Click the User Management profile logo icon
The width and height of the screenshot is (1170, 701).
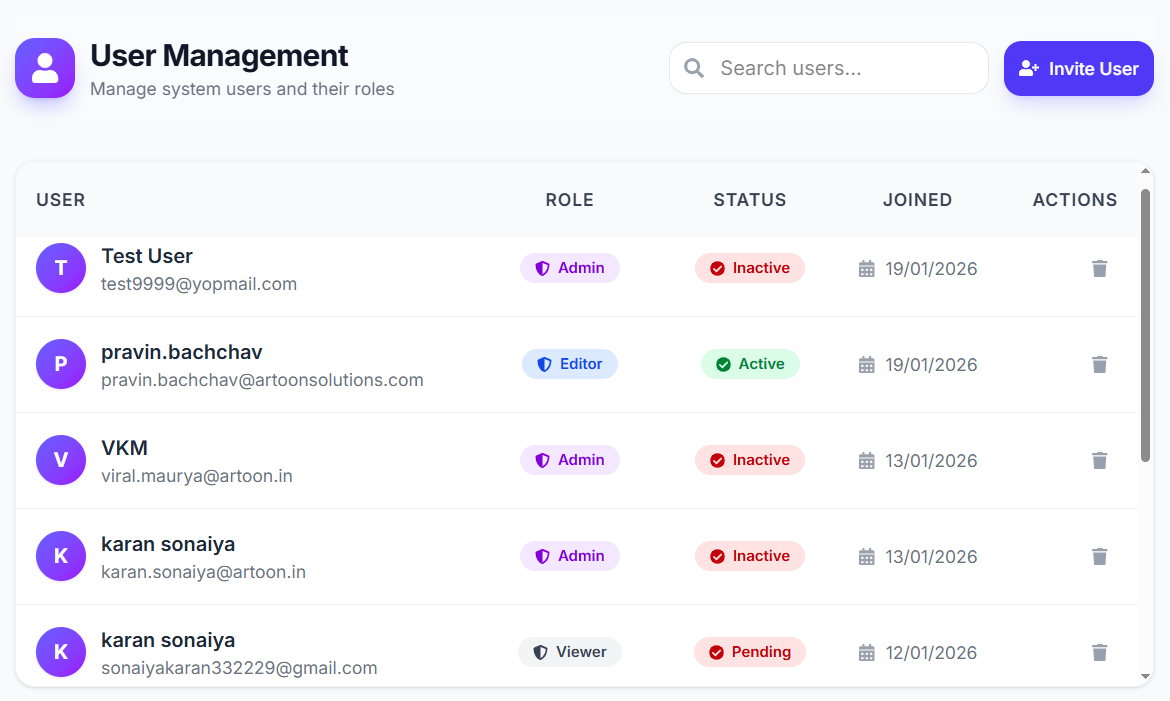coord(45,68)
